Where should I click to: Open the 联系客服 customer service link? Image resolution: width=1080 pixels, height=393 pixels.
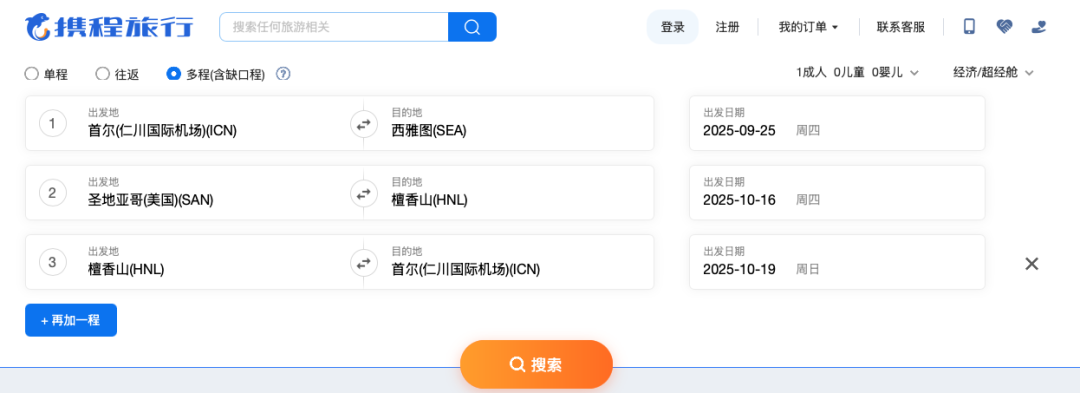901,27
